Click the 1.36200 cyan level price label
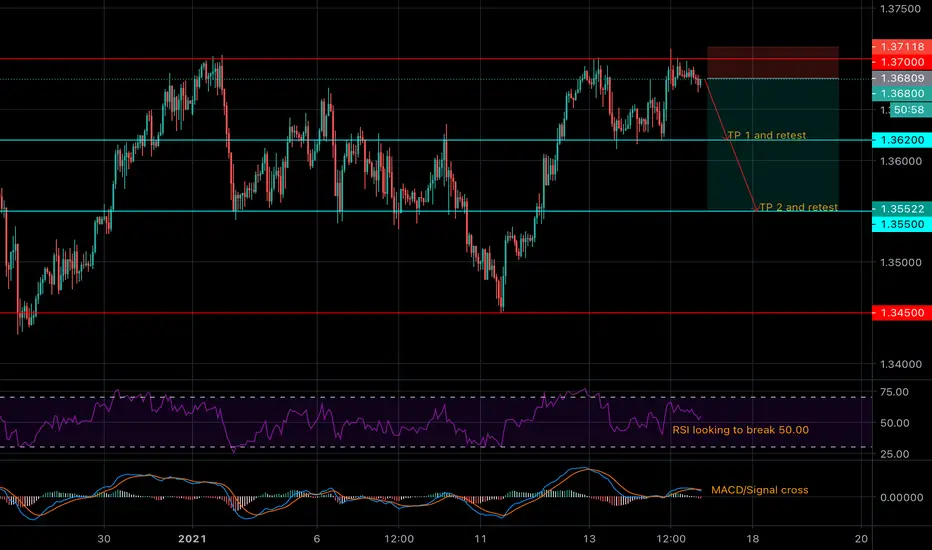Image resolution: width=932 pixels, height=550 pixels. (x=902, y=140)
